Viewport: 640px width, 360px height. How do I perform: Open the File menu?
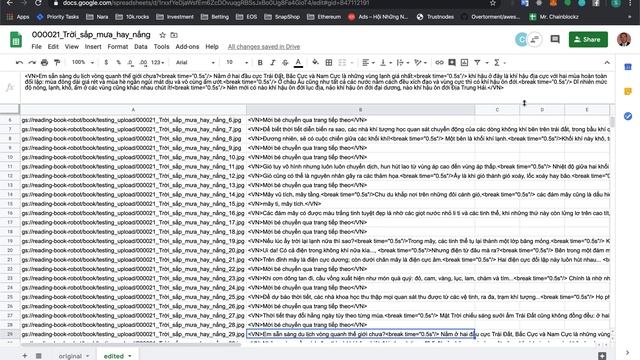point(36,47)
